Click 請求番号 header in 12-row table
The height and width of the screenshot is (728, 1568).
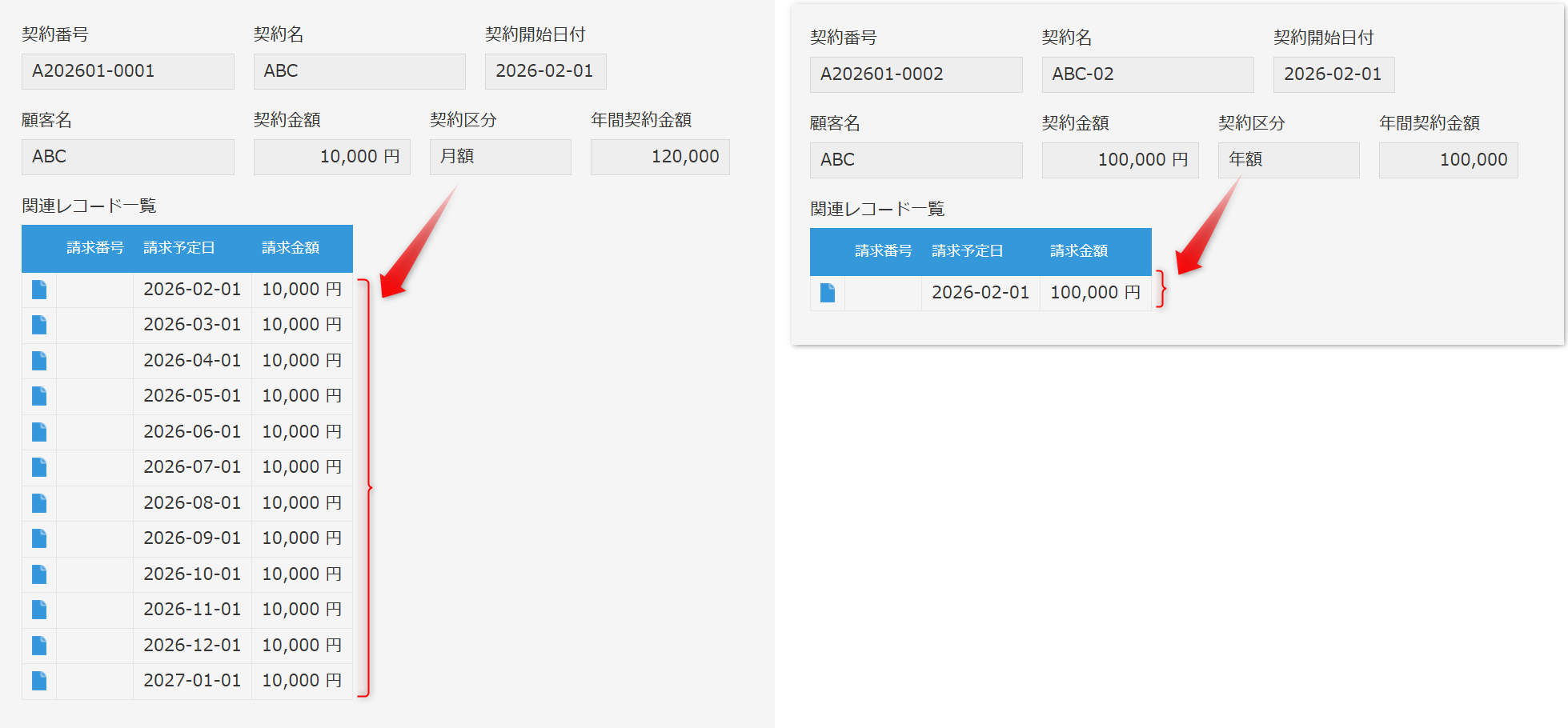95,248
